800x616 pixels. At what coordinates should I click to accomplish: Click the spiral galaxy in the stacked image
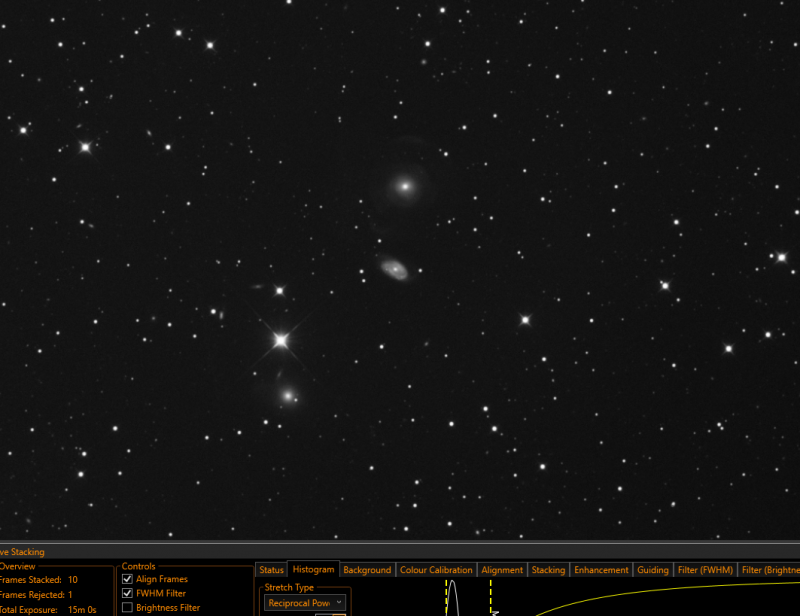(394, 268)
